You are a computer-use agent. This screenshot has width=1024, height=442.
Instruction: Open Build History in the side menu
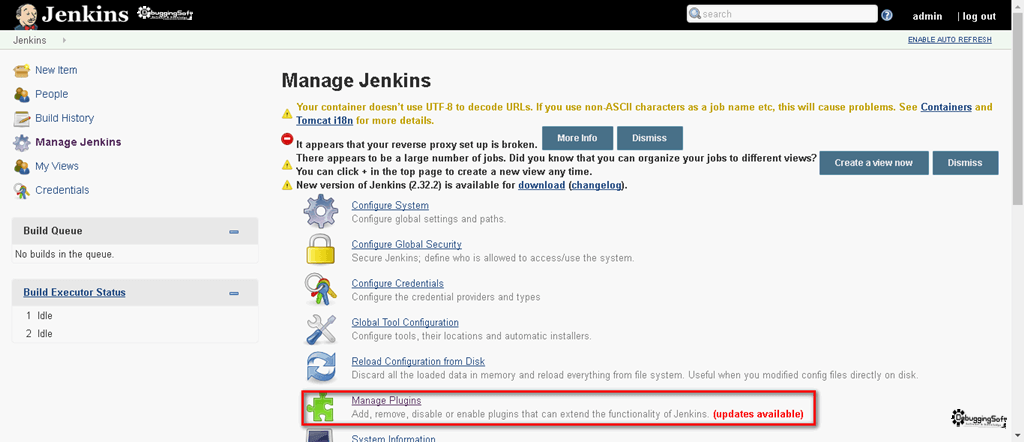(65, 118)
